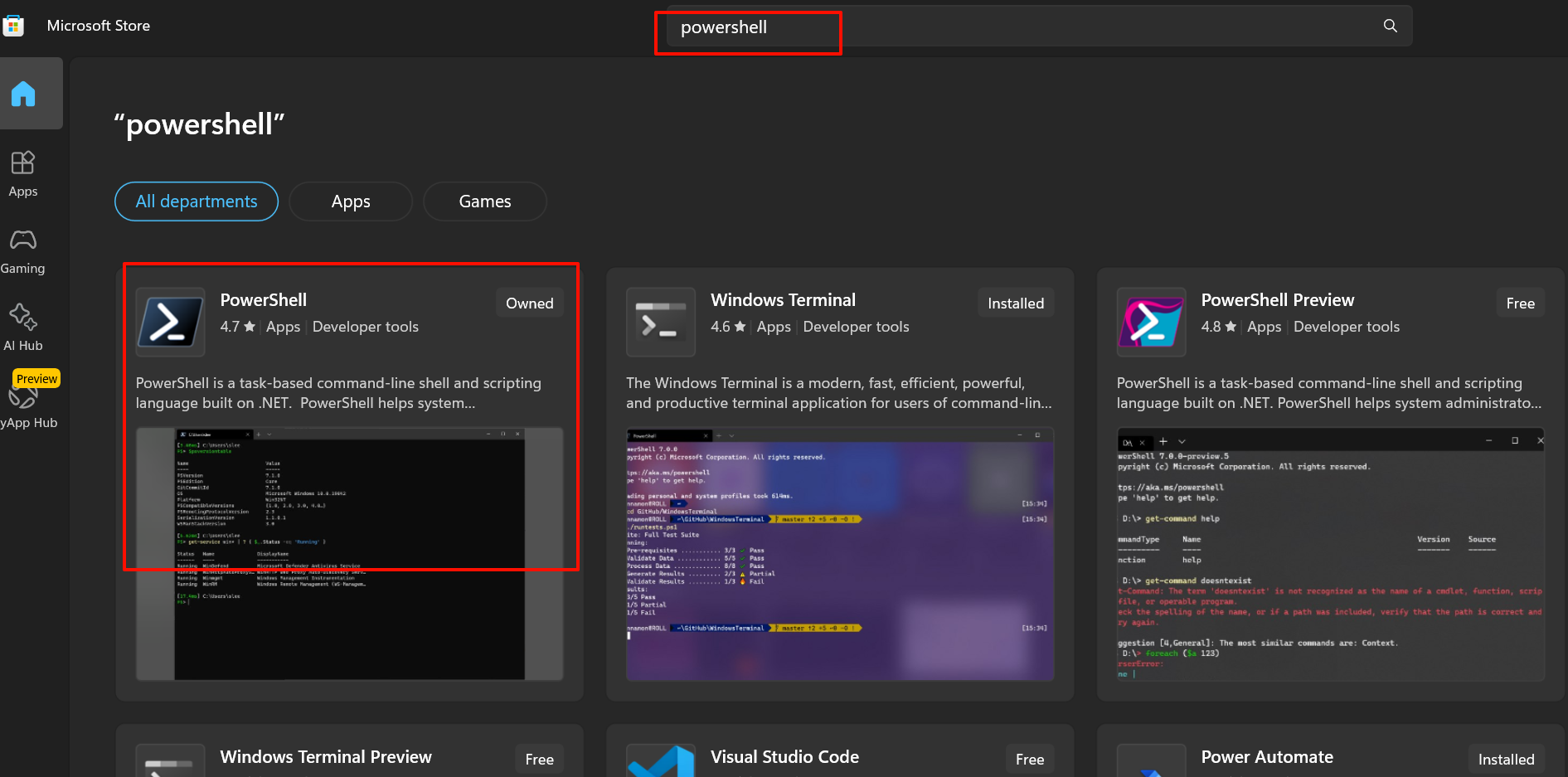Click the Windows Terminal 4.6 star rating

(728, 327)
